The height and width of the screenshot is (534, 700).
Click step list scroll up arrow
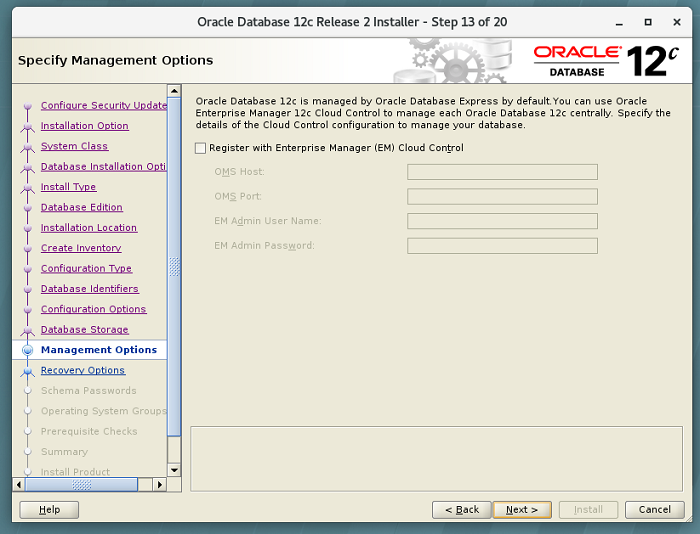[174, 91]
